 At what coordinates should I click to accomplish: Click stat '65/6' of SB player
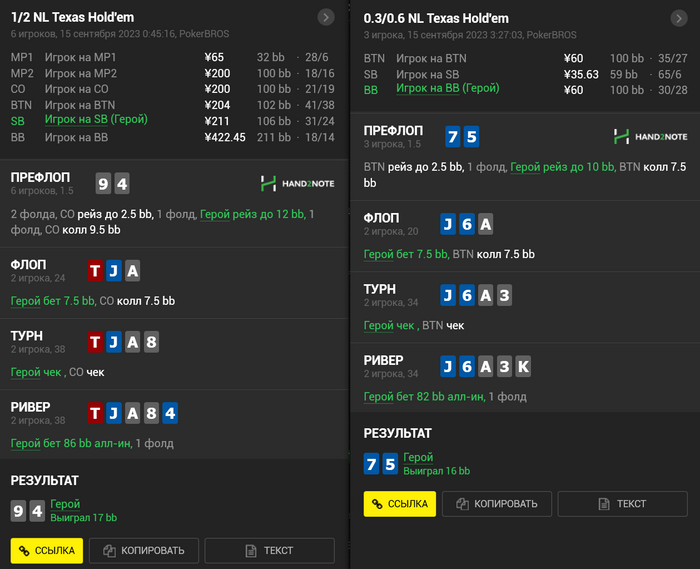click(x=670, y=75)
